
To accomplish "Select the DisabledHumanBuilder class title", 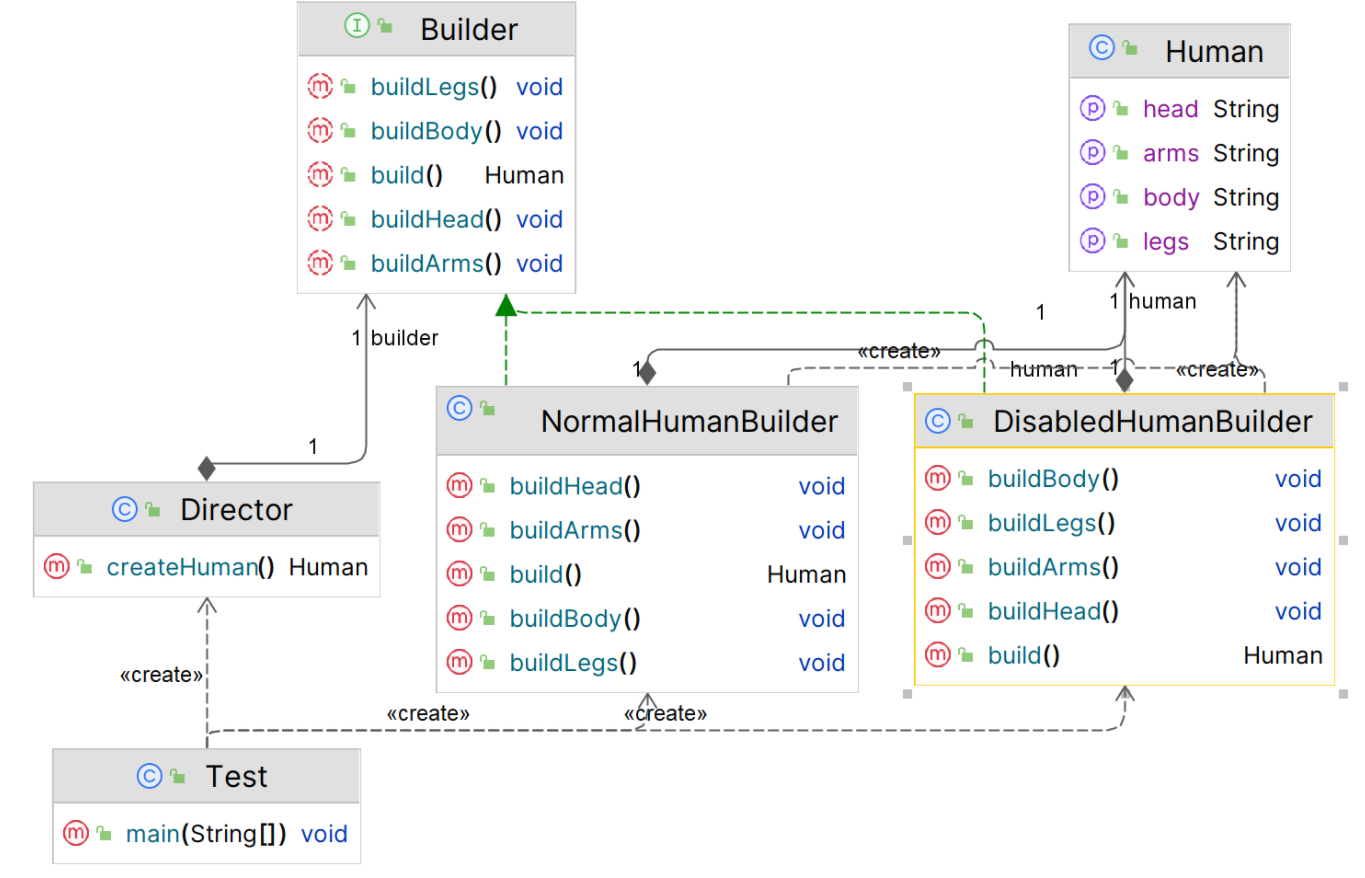I will [x=1151, y=422].
